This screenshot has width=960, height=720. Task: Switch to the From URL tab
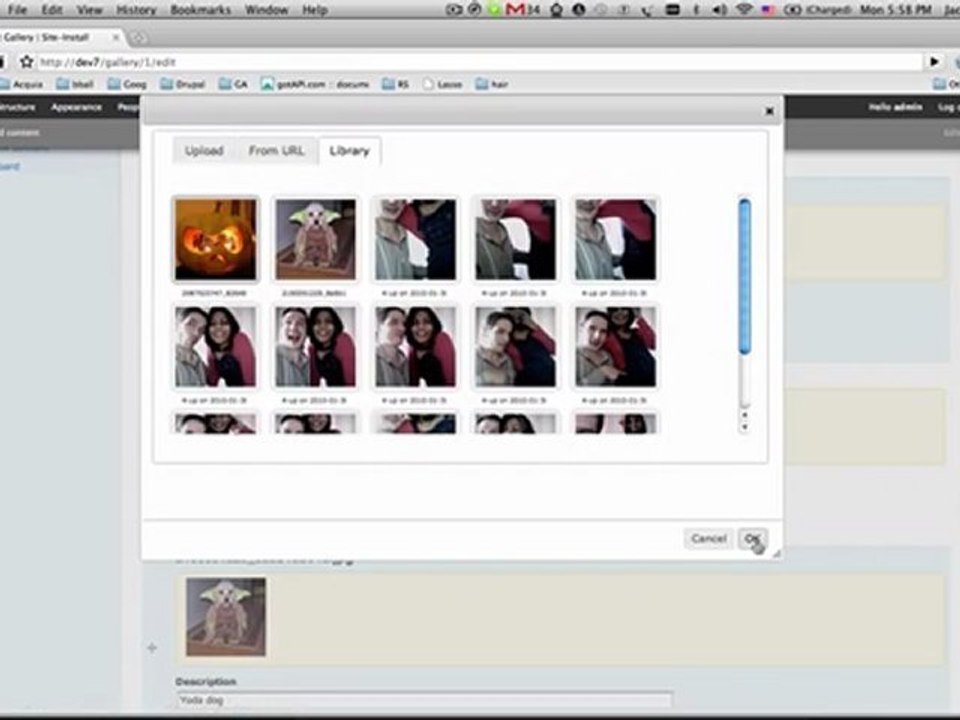click(276, 151)
